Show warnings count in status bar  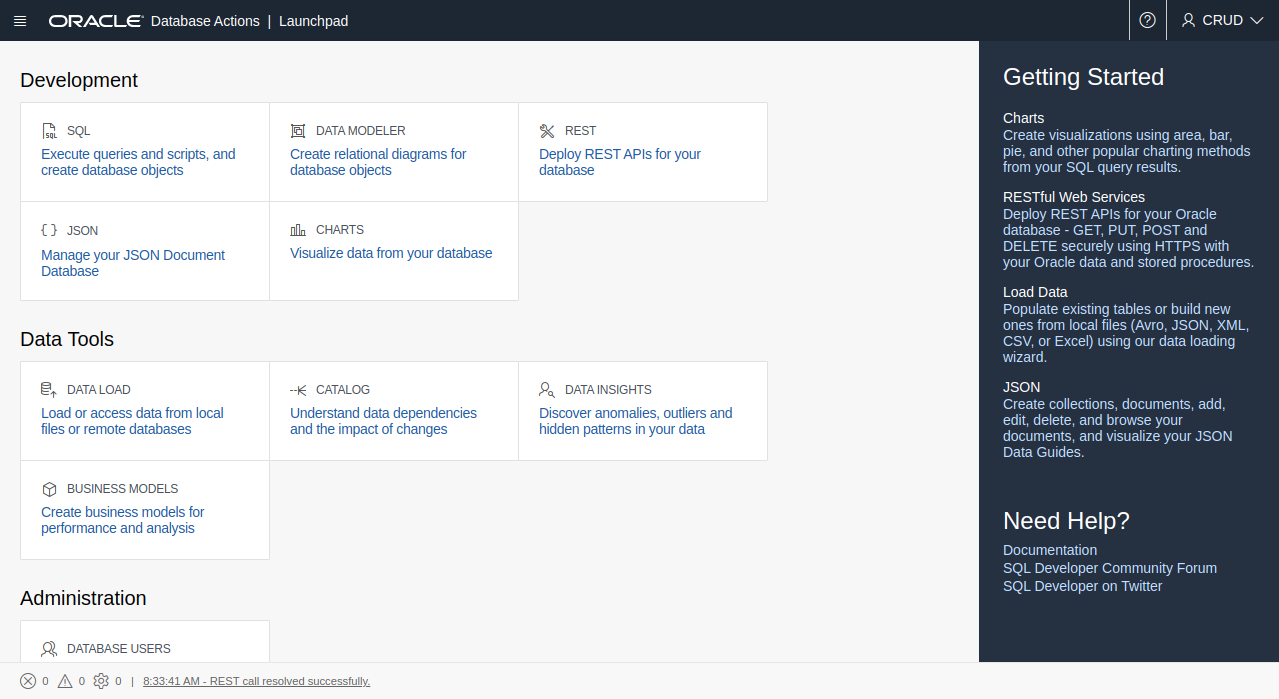[x=65, y=681]
